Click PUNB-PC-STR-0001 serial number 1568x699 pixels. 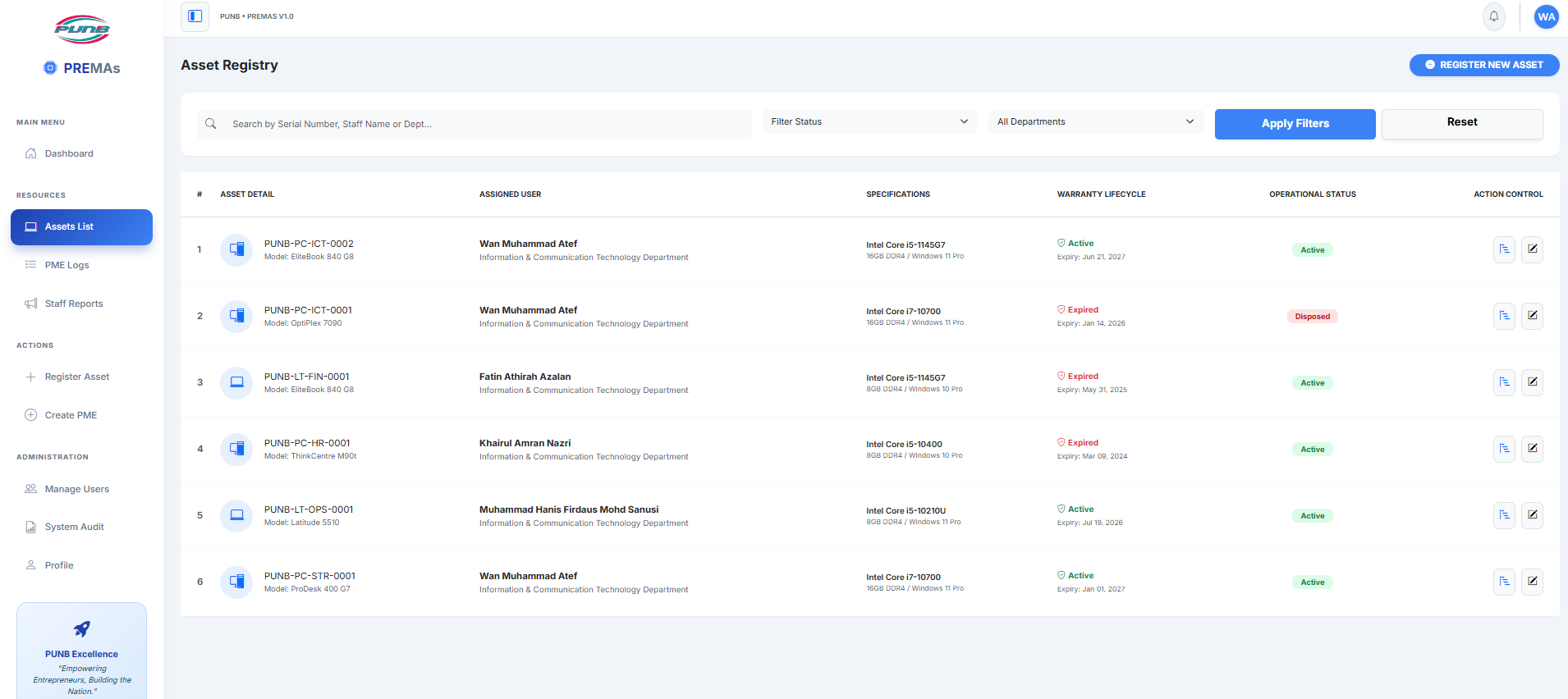click(309, 576)
